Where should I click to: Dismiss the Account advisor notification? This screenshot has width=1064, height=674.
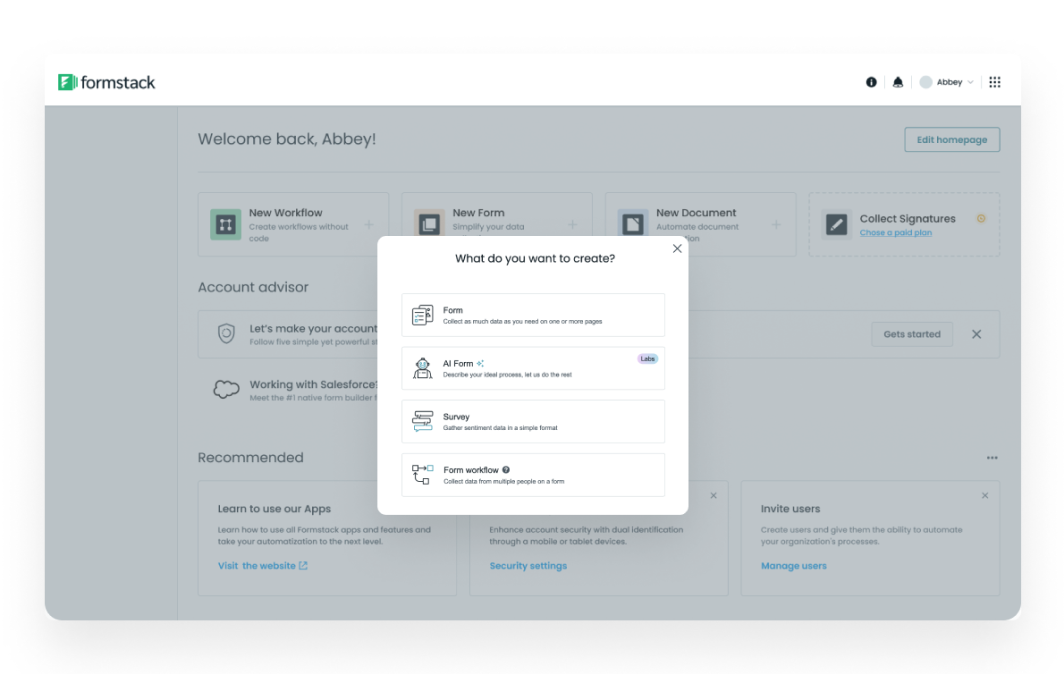pos(977,333)
